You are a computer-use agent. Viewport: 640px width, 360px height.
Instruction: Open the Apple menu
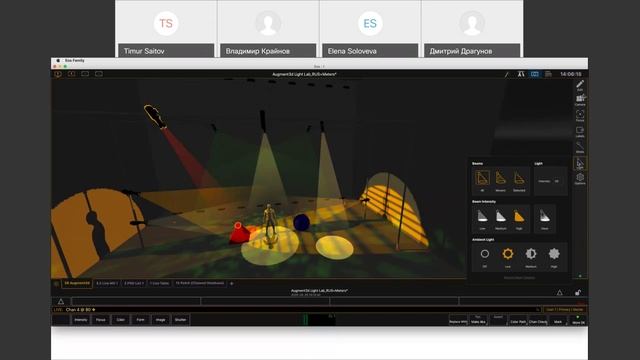58,60
